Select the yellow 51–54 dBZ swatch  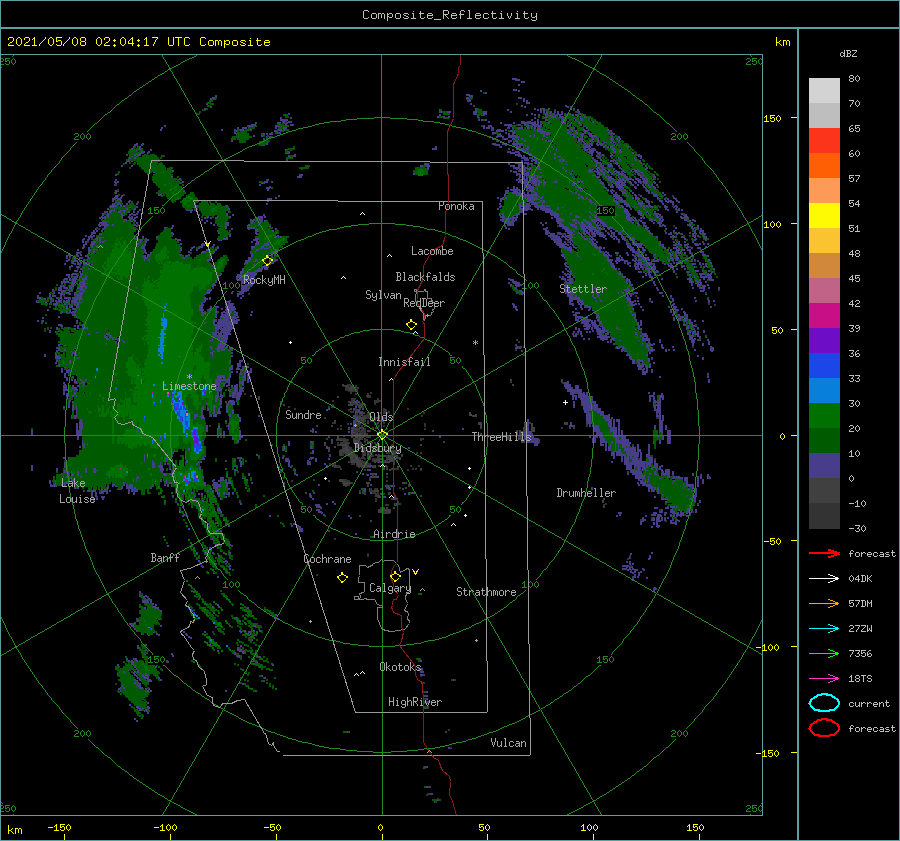824,216
